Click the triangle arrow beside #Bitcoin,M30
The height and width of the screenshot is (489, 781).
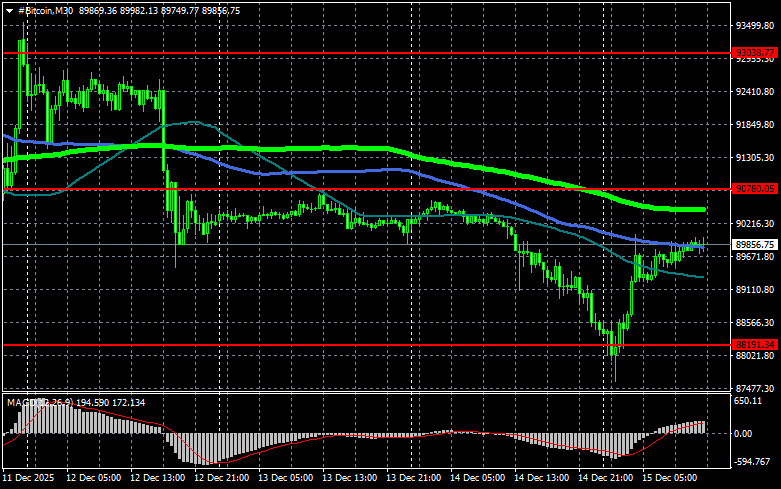tap(9, 10)
